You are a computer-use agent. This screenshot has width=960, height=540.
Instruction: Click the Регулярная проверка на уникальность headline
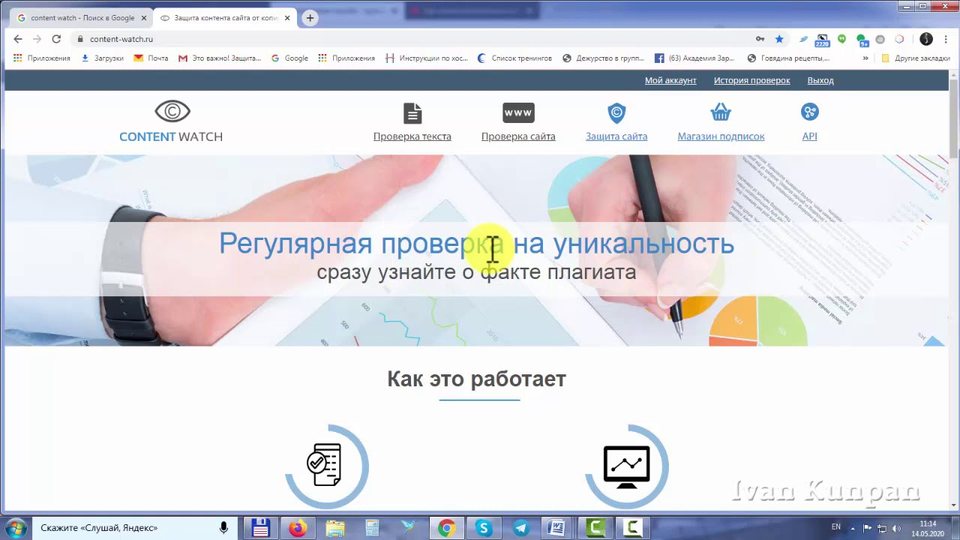pyautogui.click(x=476, y=243)
